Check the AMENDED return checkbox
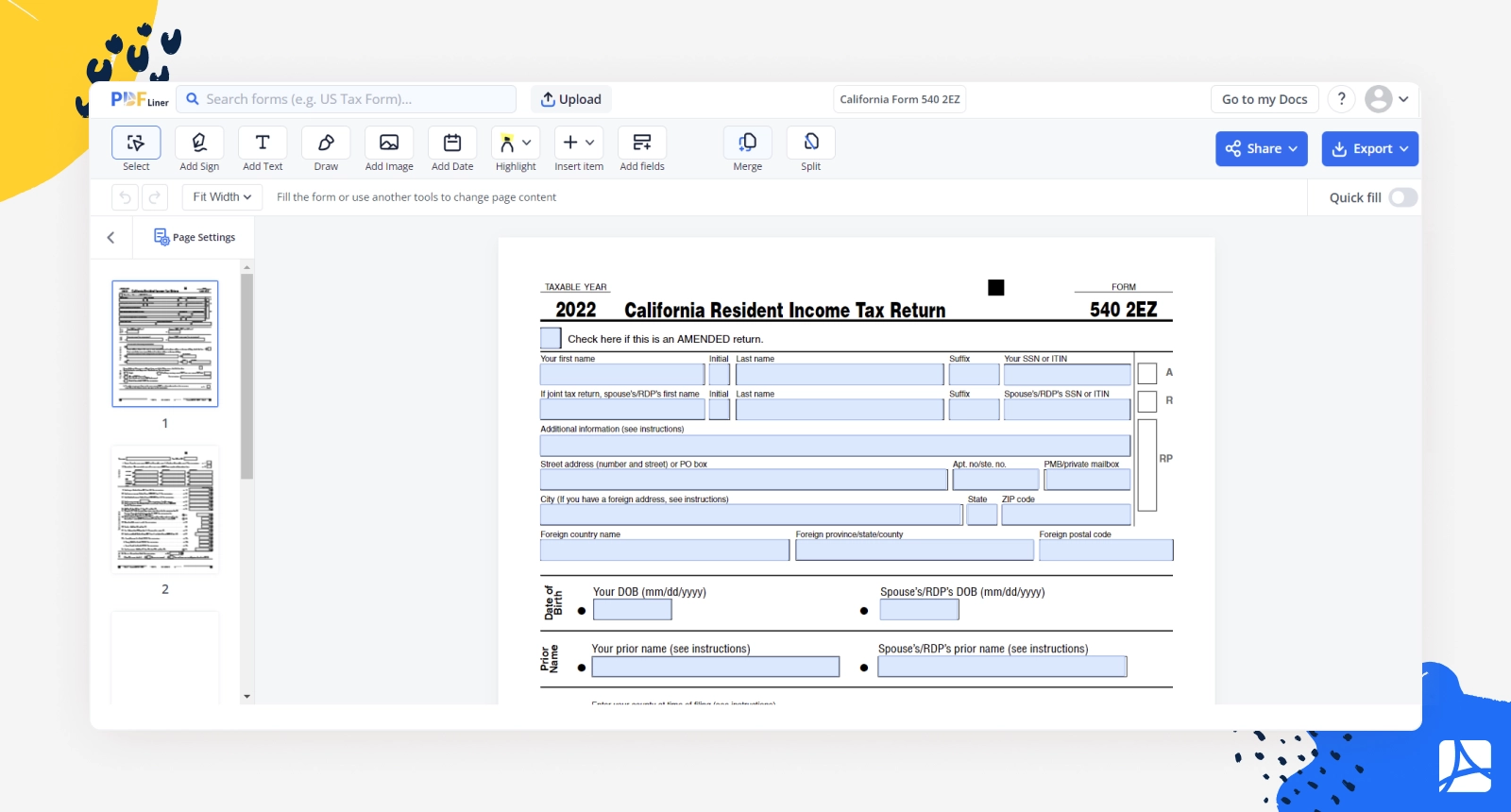Image resolution: width=1511 pixels, height=812 pixels. click(551, 338)
